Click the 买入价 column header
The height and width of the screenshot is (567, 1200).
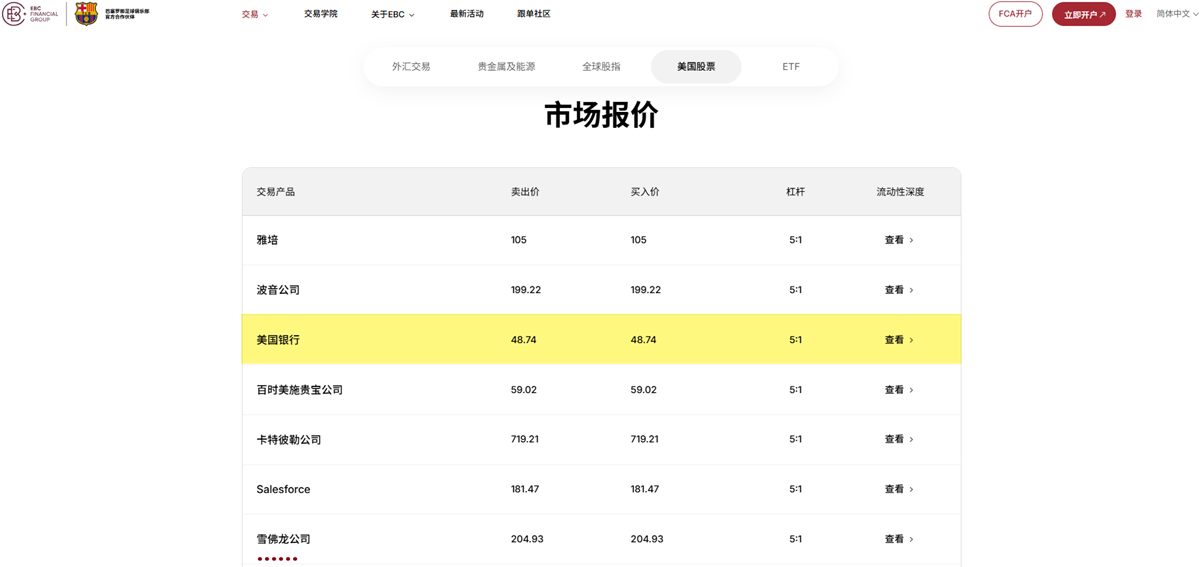point(645,192)
